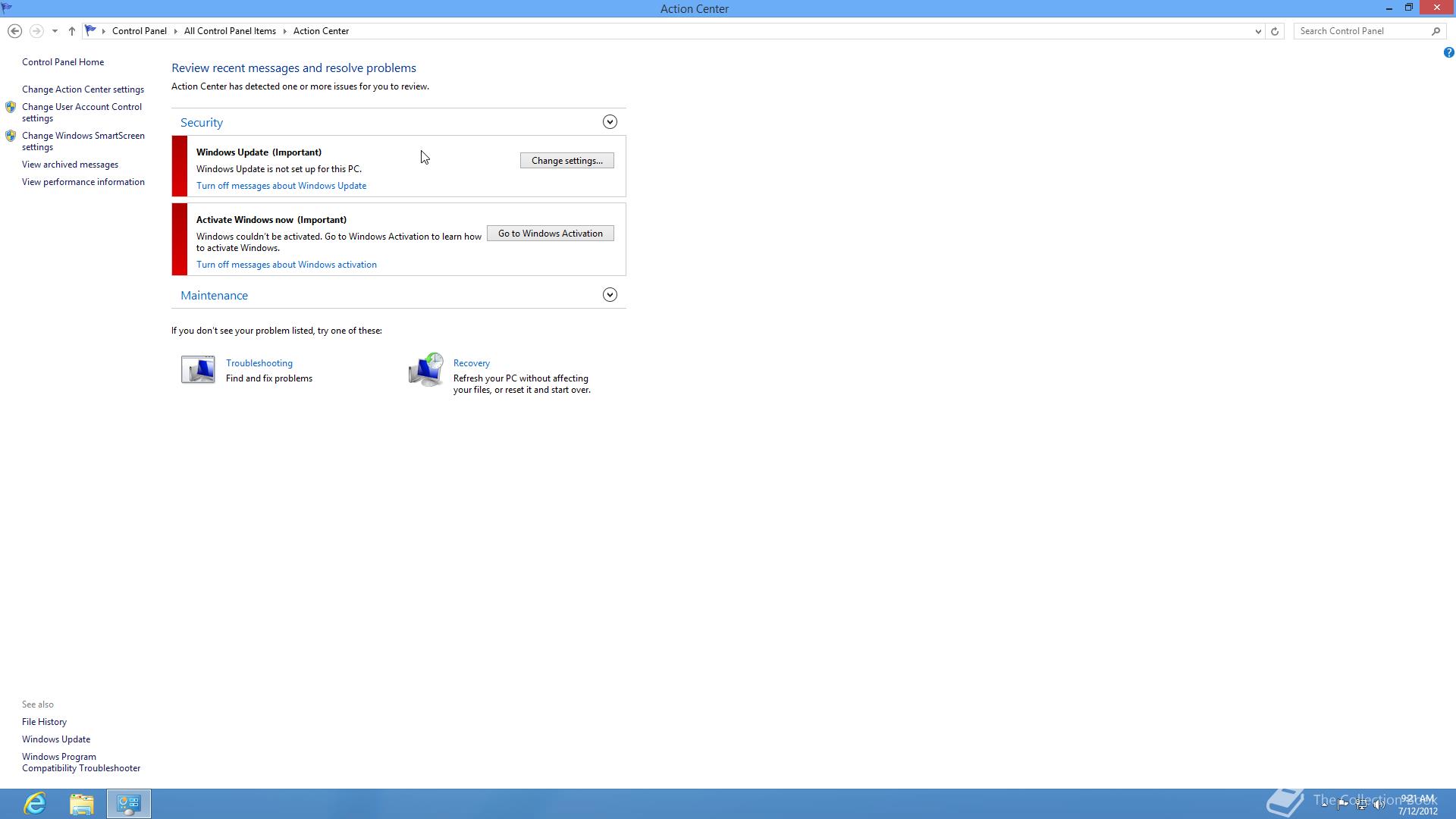Open Windows Update under See also

coord(56,739)
